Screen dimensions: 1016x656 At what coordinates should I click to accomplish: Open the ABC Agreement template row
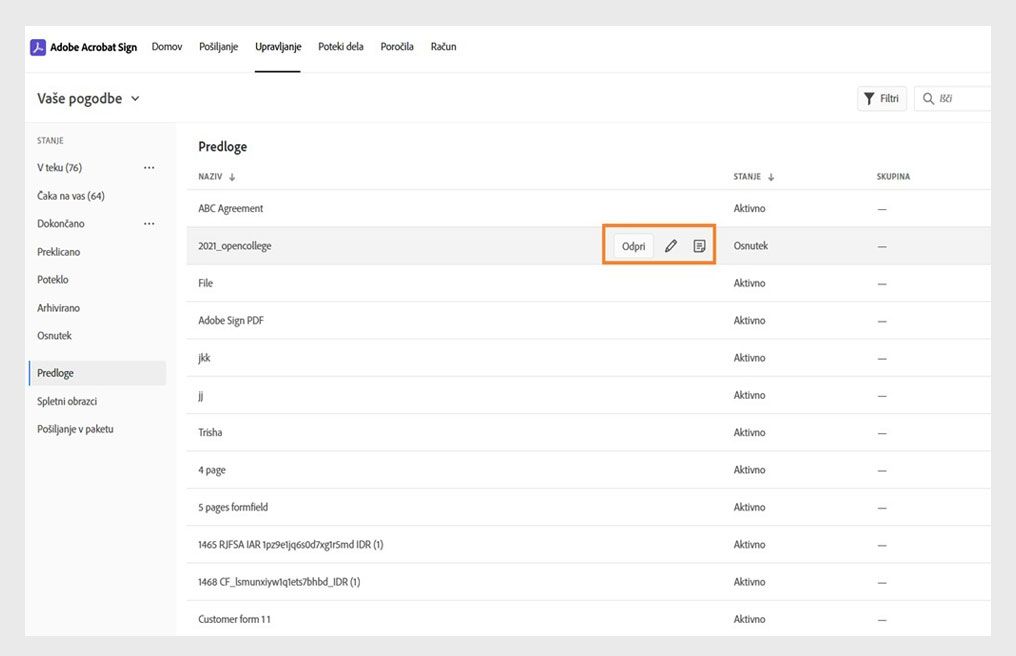click(231, 209)
